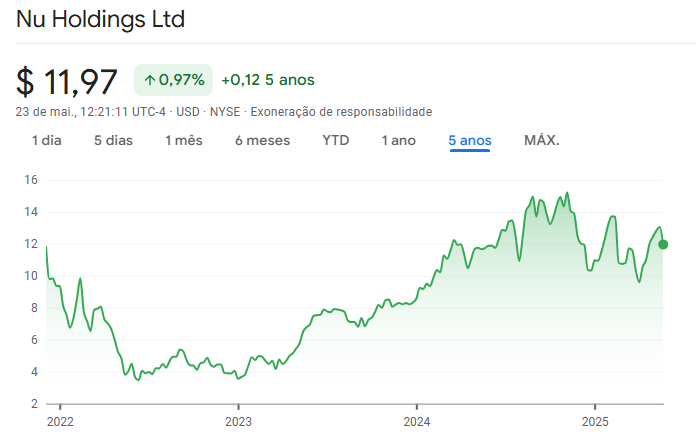
Task: Show the 1 mês chart range
Action: (184, 140)
